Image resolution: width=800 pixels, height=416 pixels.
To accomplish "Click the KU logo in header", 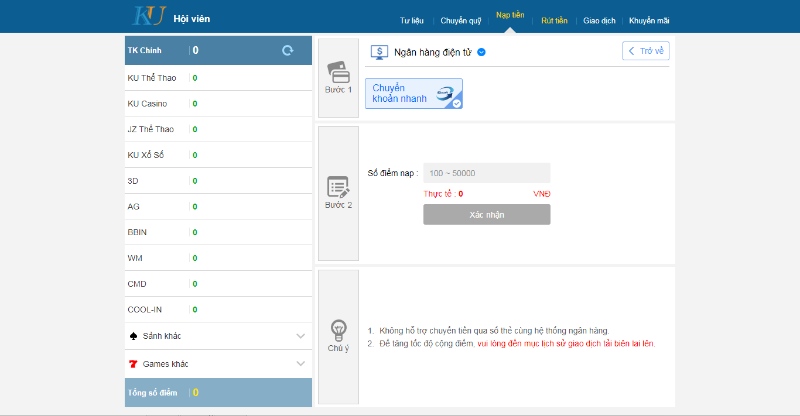I will coord(150,17).
